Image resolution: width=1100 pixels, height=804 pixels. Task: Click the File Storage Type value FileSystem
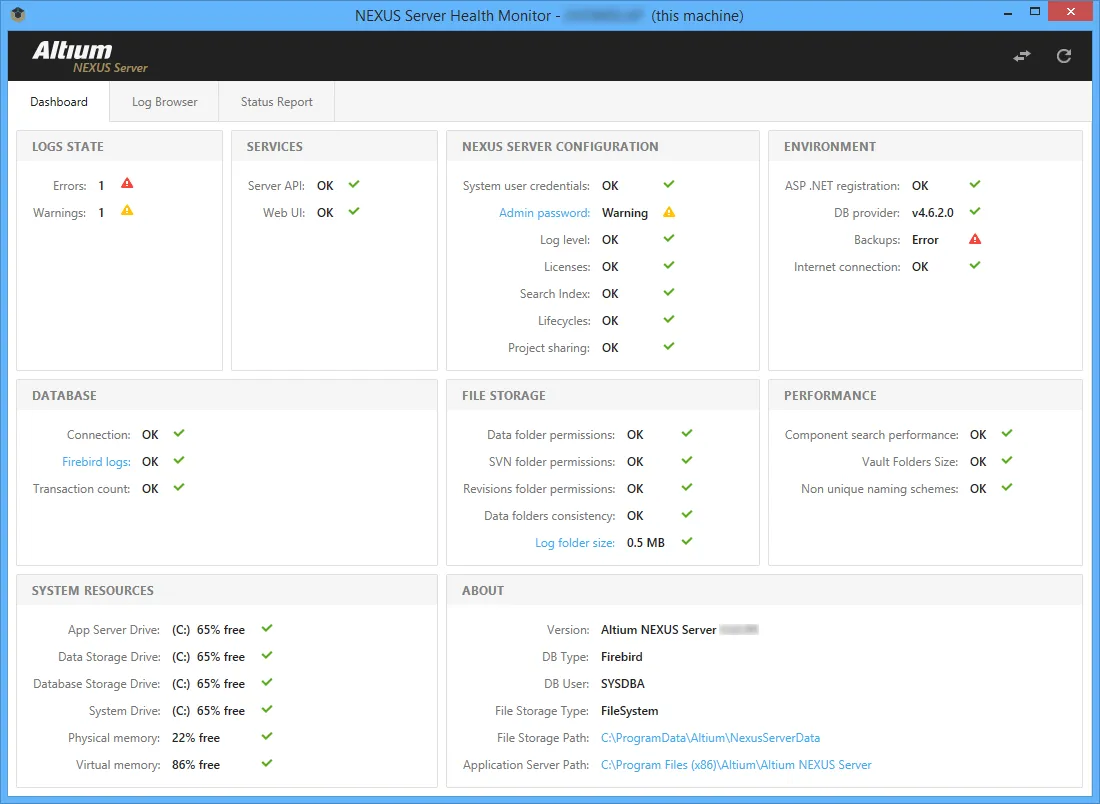click(x=629, y=711)
